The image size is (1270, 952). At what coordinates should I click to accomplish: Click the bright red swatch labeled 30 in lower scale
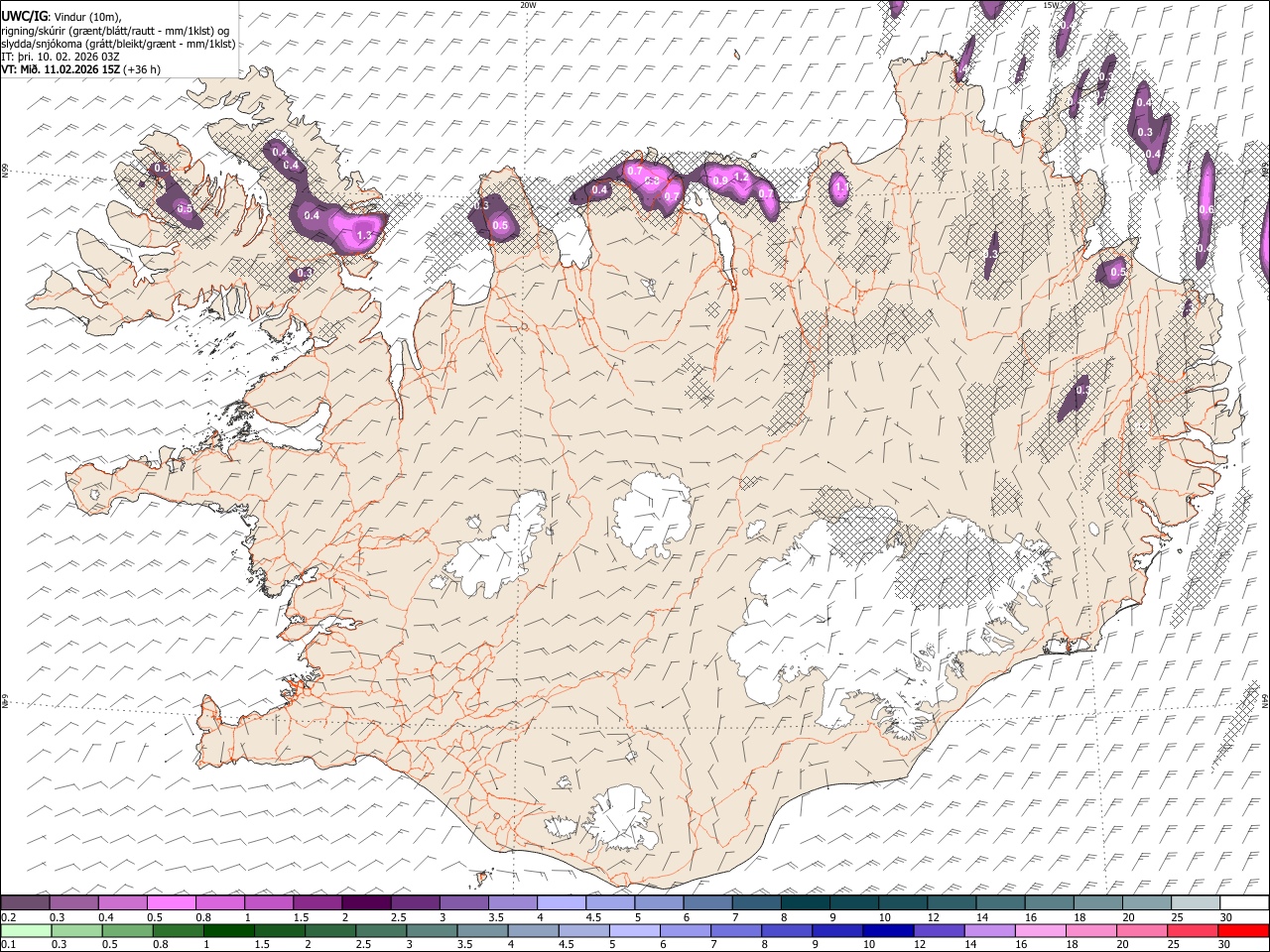(x=1243, y=930)
